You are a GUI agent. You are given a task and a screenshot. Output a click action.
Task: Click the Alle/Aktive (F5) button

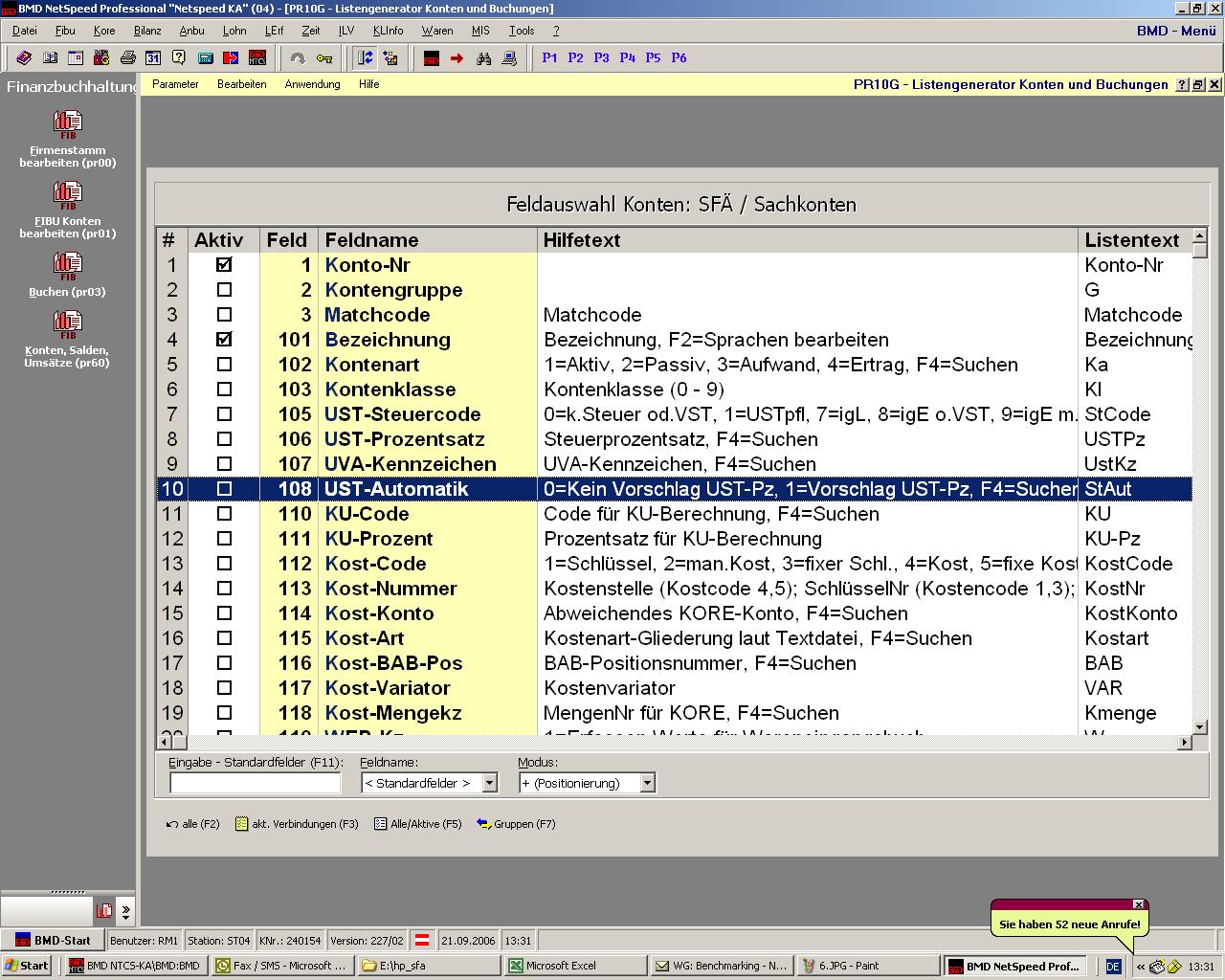[417, 824]
